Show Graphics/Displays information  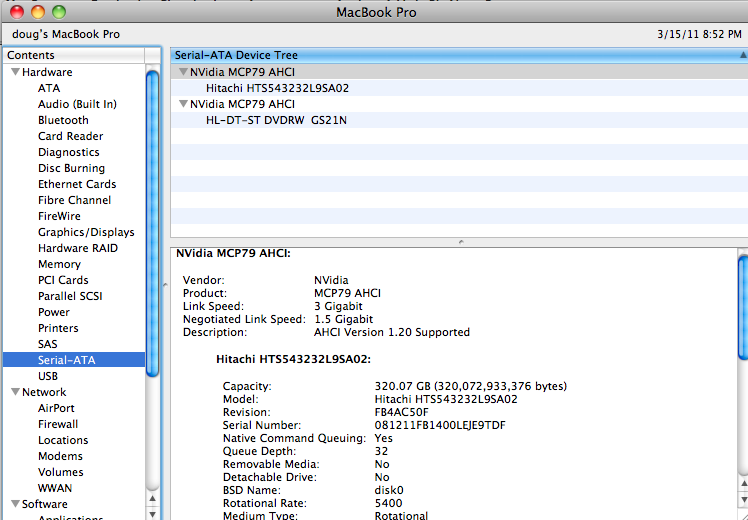(x=86, y=232)
